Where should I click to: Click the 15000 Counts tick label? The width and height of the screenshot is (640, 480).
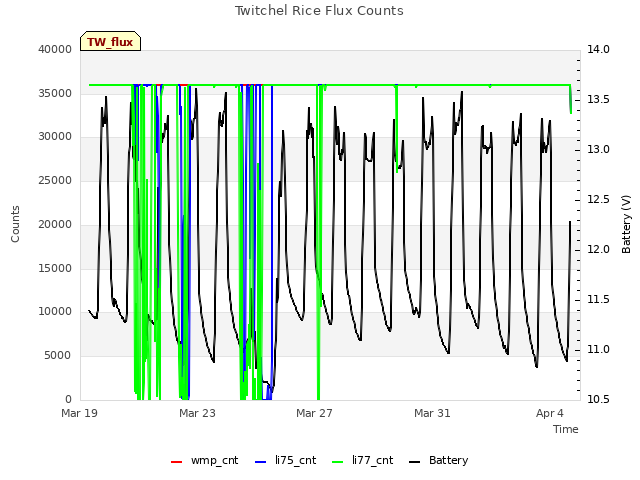[x=55, y=268]
